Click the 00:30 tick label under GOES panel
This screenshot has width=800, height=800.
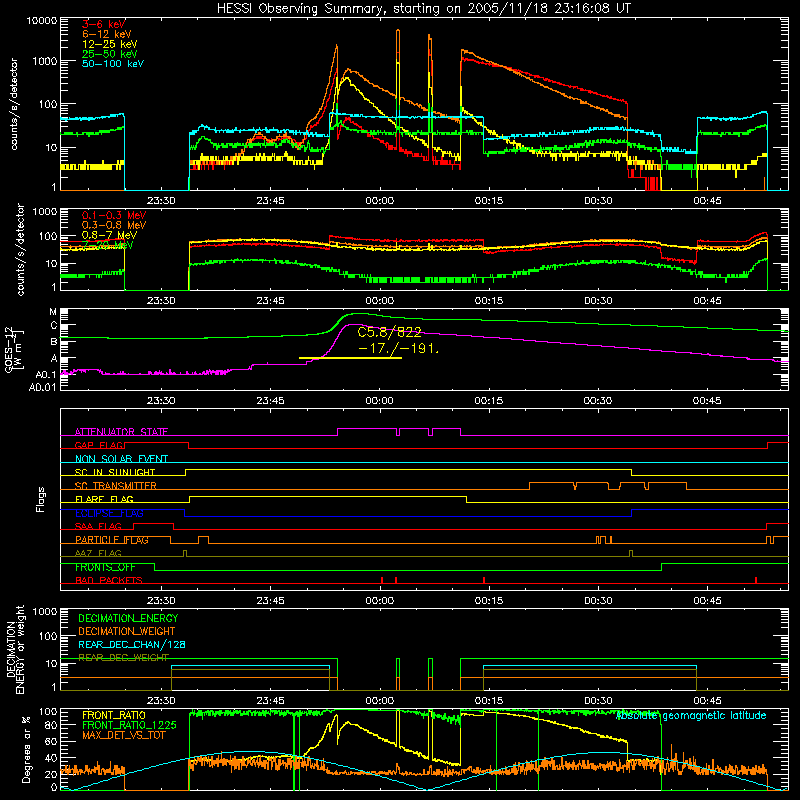[598, 401]
